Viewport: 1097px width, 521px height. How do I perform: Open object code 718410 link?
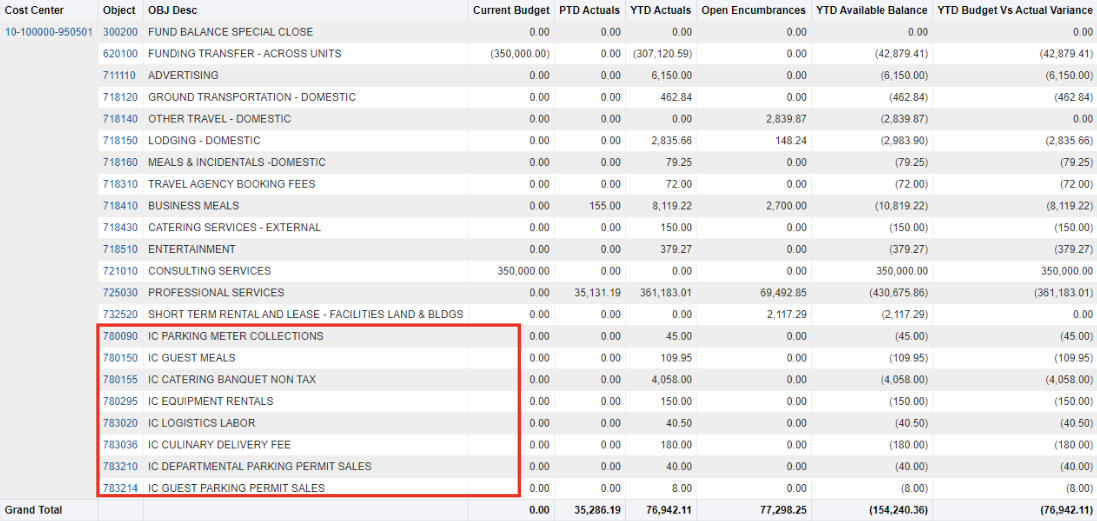point(120,206)
